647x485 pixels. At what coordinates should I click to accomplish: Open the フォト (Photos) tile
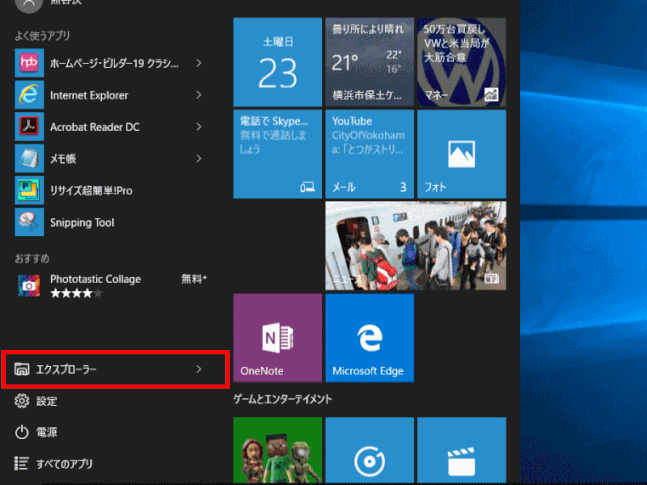[x=461, y=154]
